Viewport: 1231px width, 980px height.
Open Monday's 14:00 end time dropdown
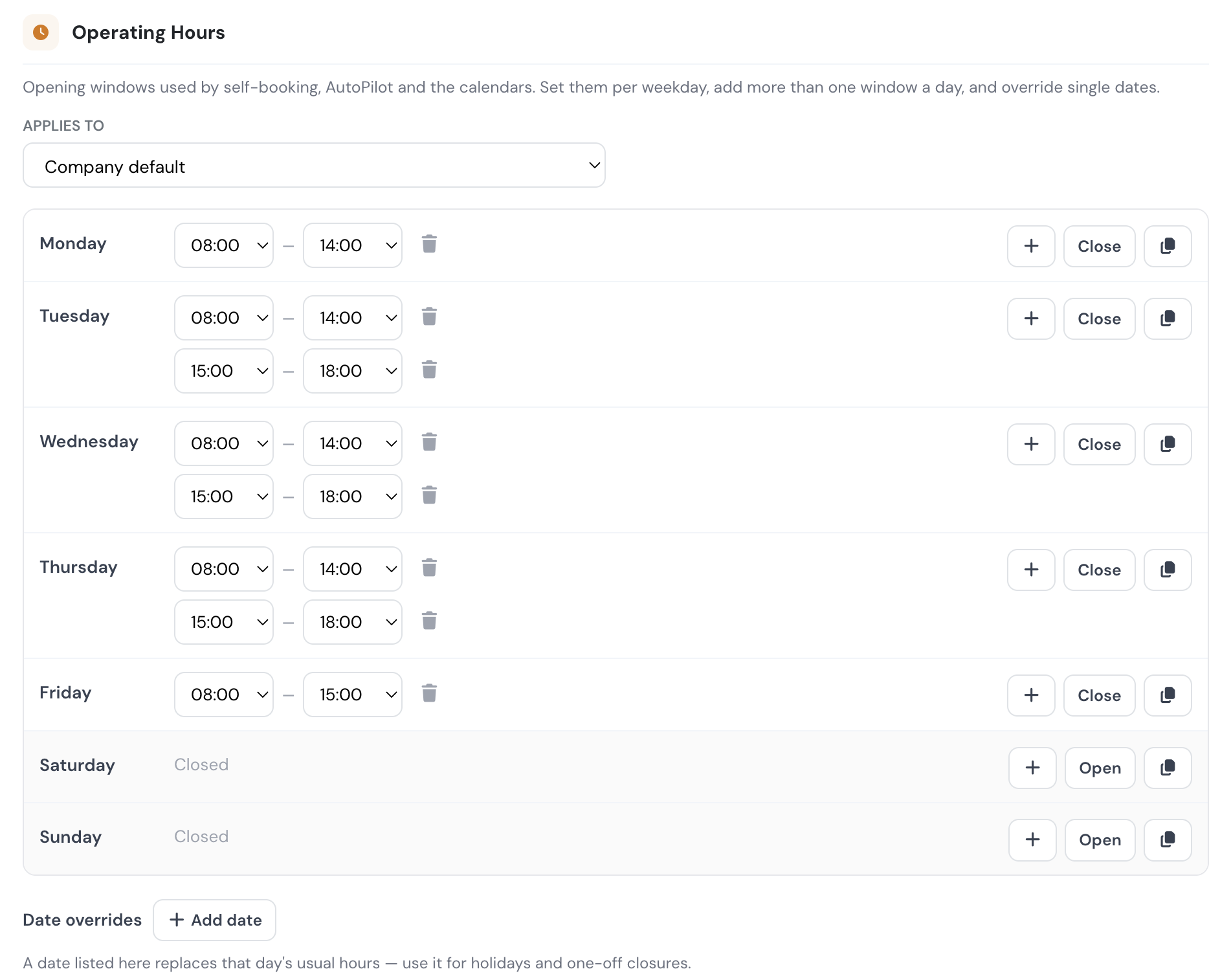[353, 245]
